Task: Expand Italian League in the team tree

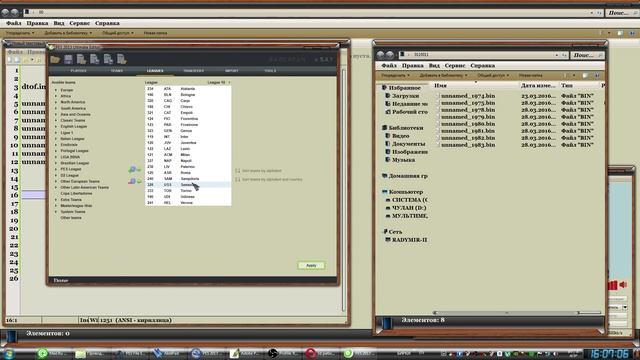Action: pyautogui.click(x=56, y=139)
